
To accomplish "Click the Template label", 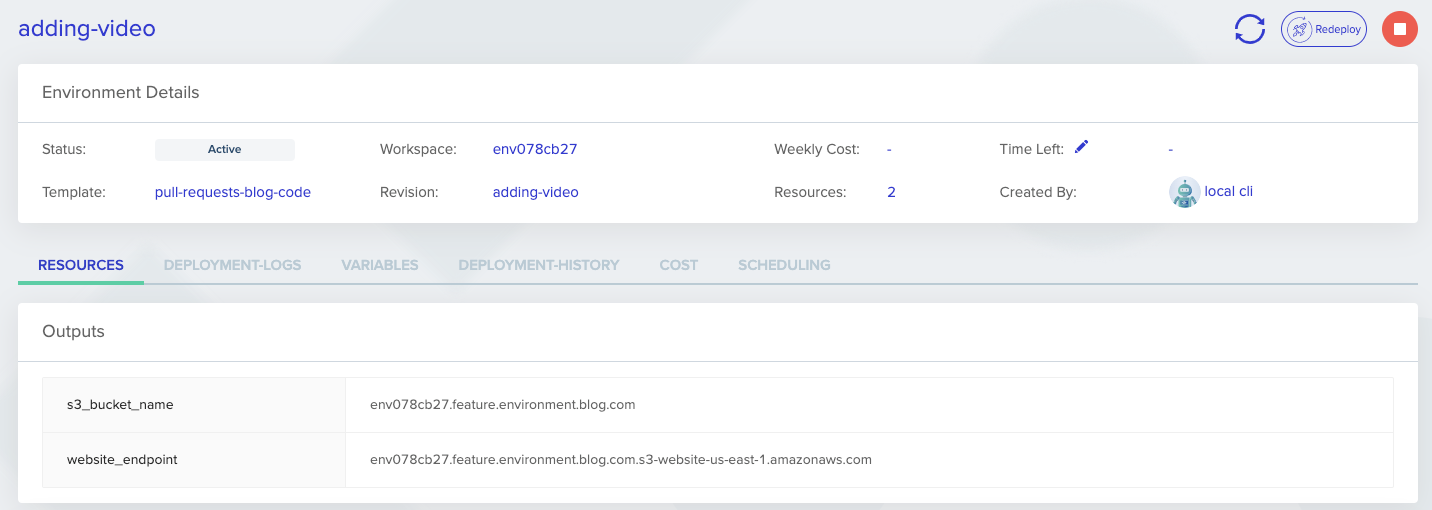I will click(74, 192).
